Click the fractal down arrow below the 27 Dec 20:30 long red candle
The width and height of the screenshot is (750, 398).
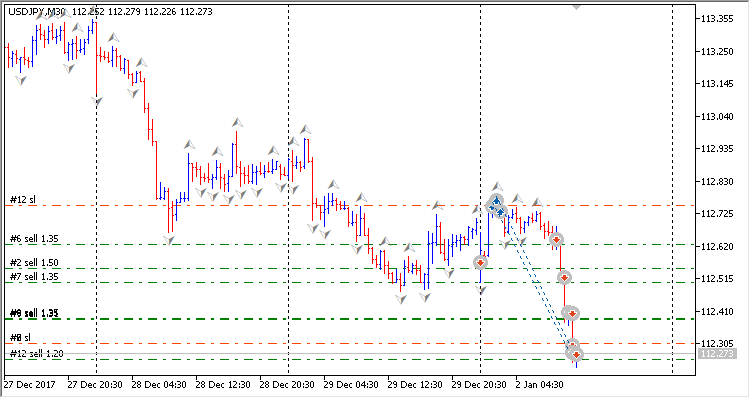tap(97, 101)
